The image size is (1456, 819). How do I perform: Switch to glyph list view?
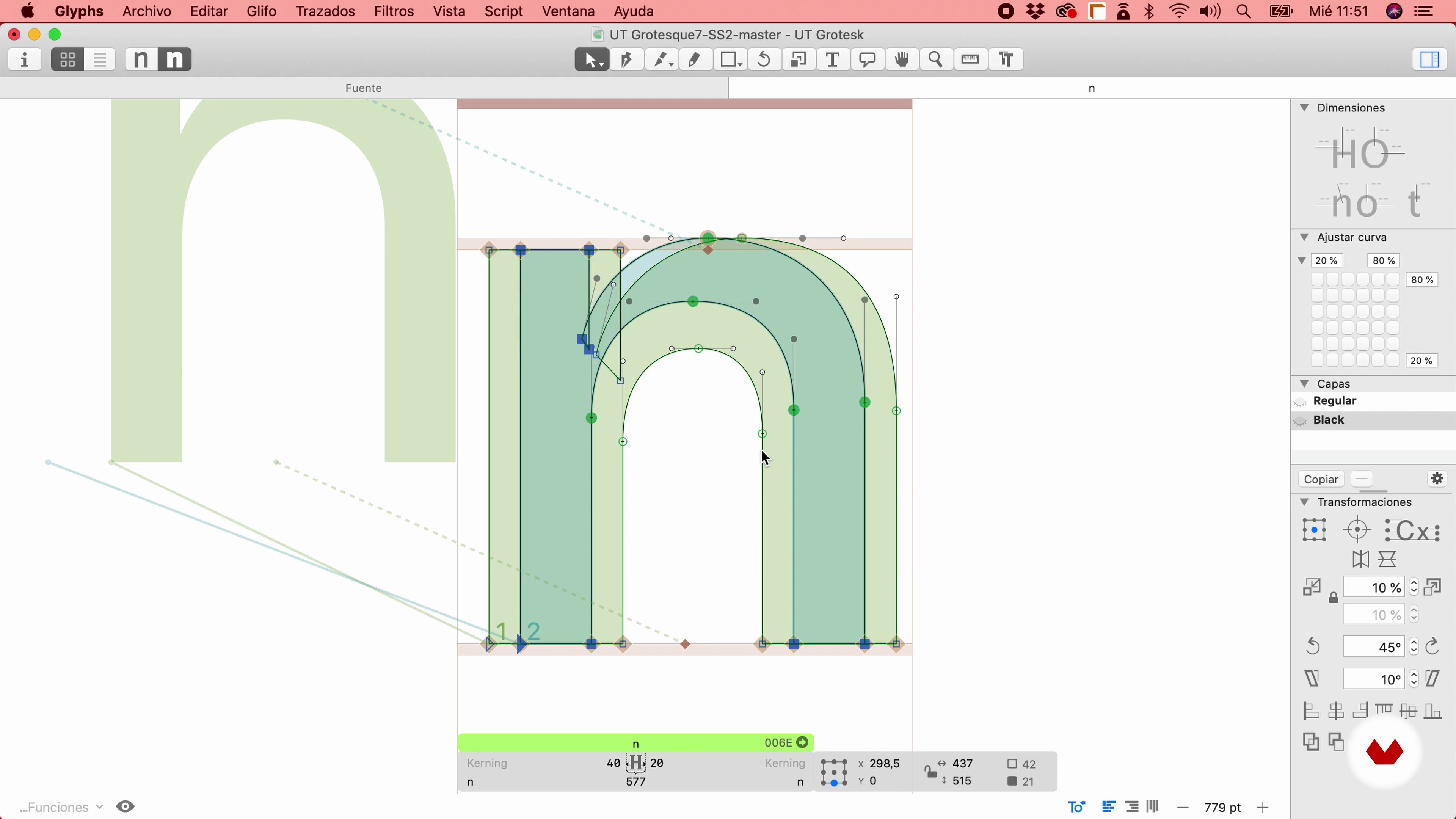click(100, 60)
